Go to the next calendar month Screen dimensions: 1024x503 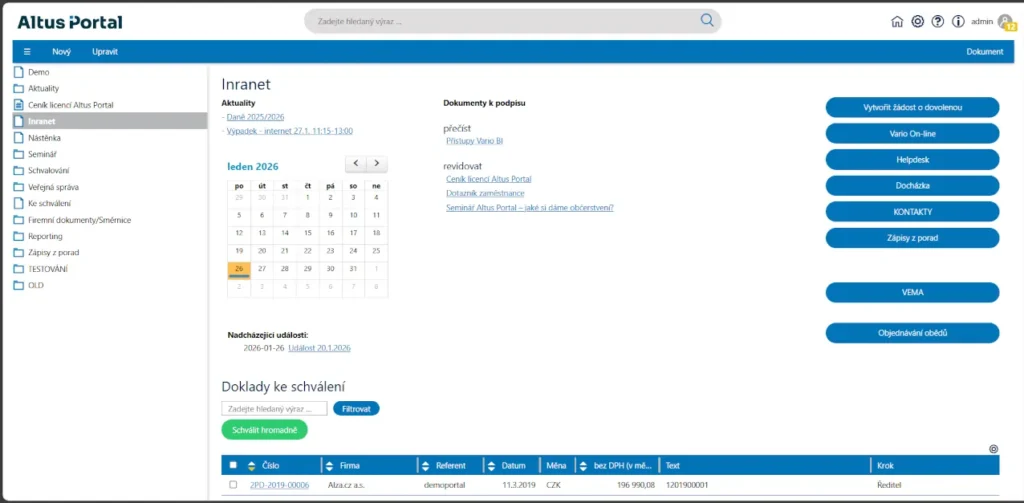pyautogui.click(x=377, y=163)
